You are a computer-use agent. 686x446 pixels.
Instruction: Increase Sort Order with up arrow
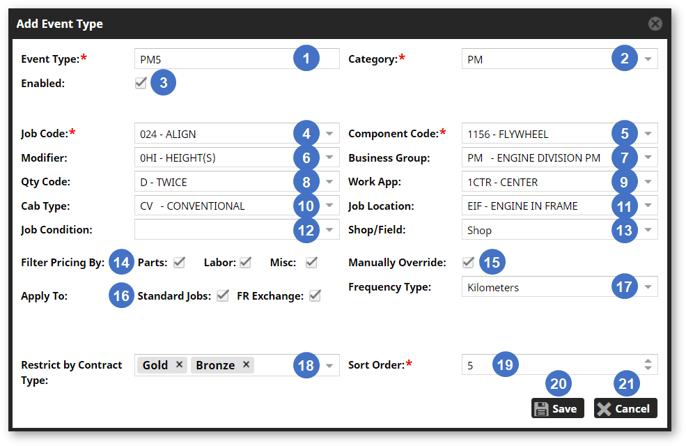(649, 361)
